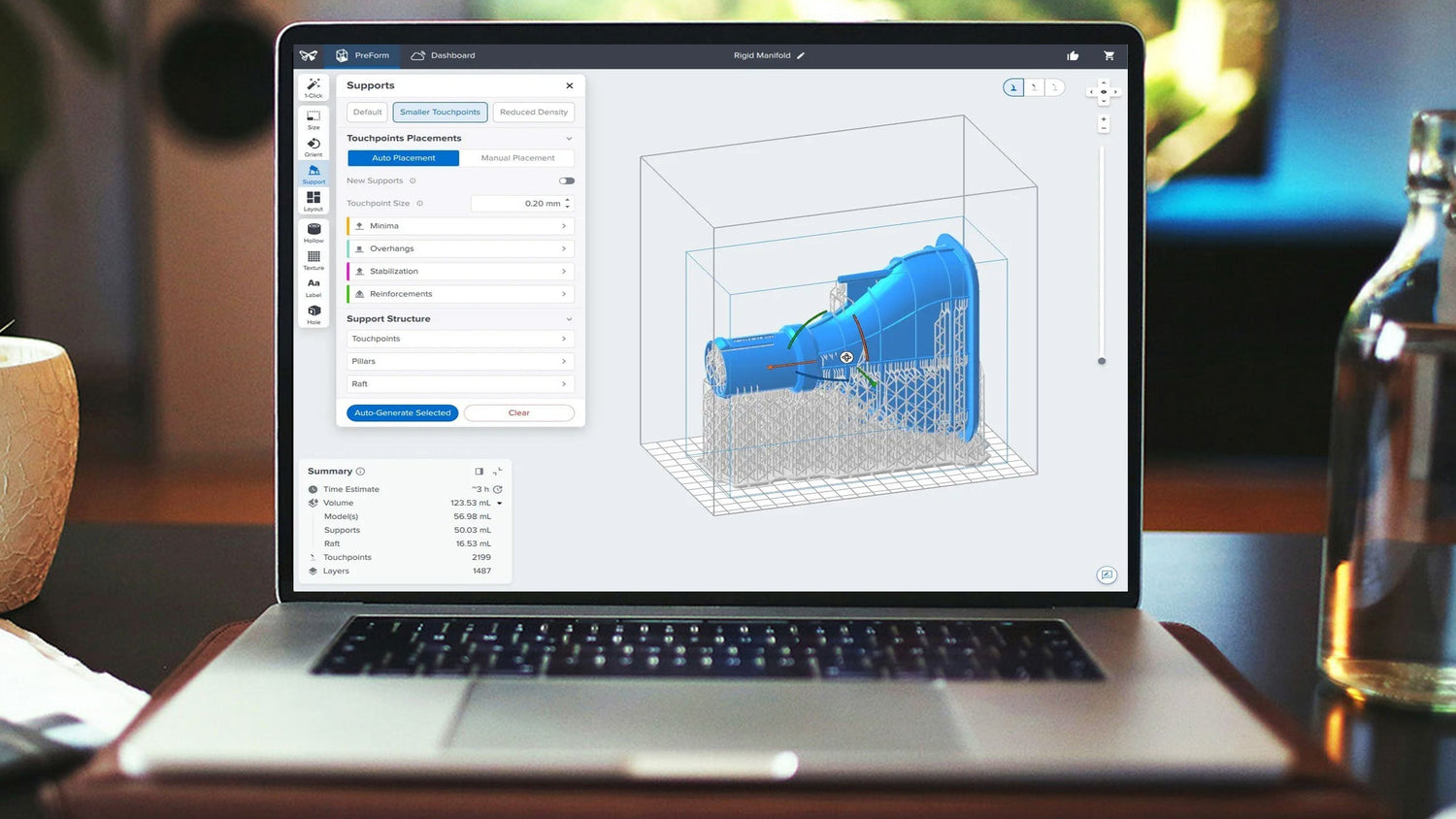
Task: Select the Hole tool
Action: (313, 313)
